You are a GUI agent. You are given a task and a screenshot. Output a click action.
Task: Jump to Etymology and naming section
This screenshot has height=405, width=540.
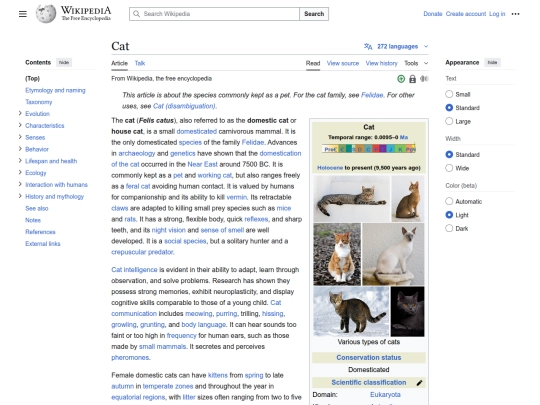coord(55,90)
